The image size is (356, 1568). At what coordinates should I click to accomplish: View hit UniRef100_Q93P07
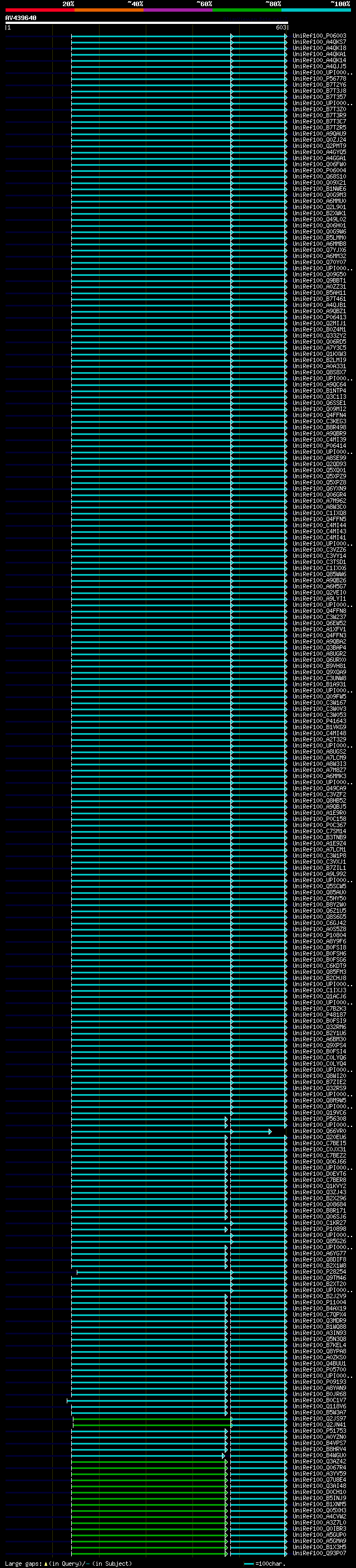pos(319,1553)
